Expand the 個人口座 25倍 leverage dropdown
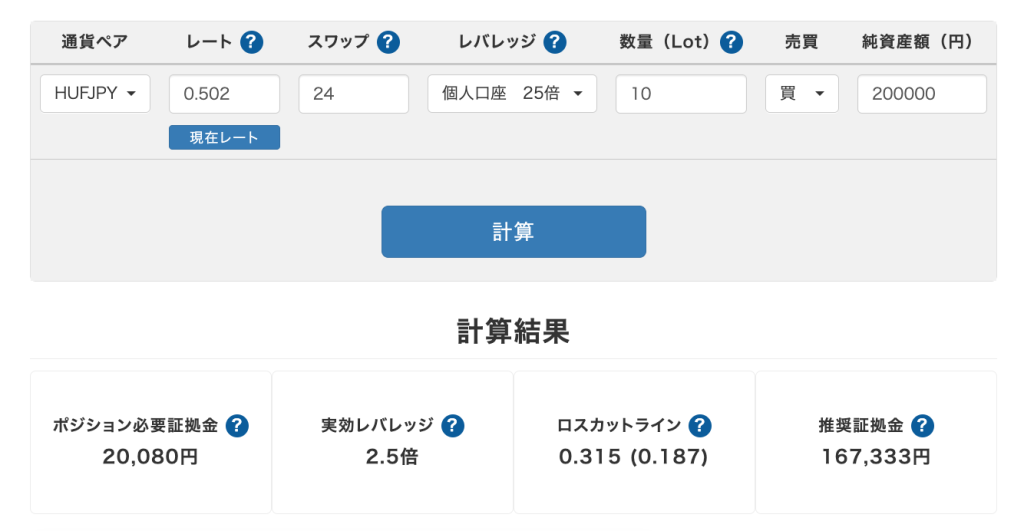The height and width of the screenshot is (531, 1024). pos(512,94)
